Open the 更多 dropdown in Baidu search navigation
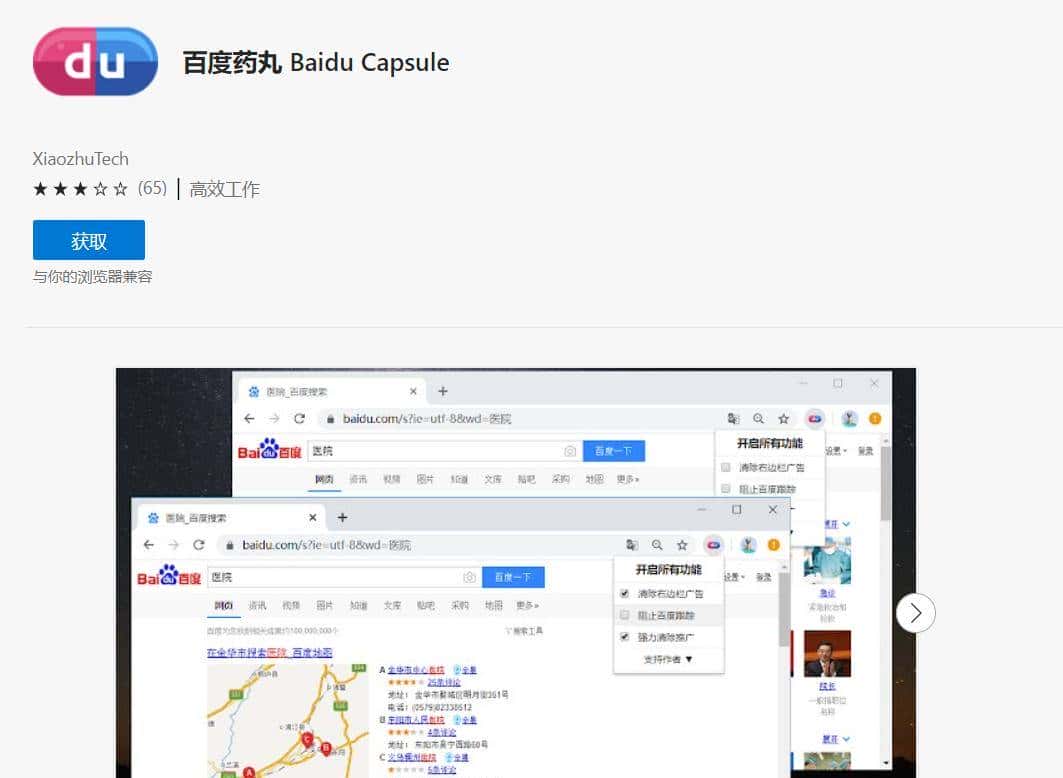 point(525,604)
